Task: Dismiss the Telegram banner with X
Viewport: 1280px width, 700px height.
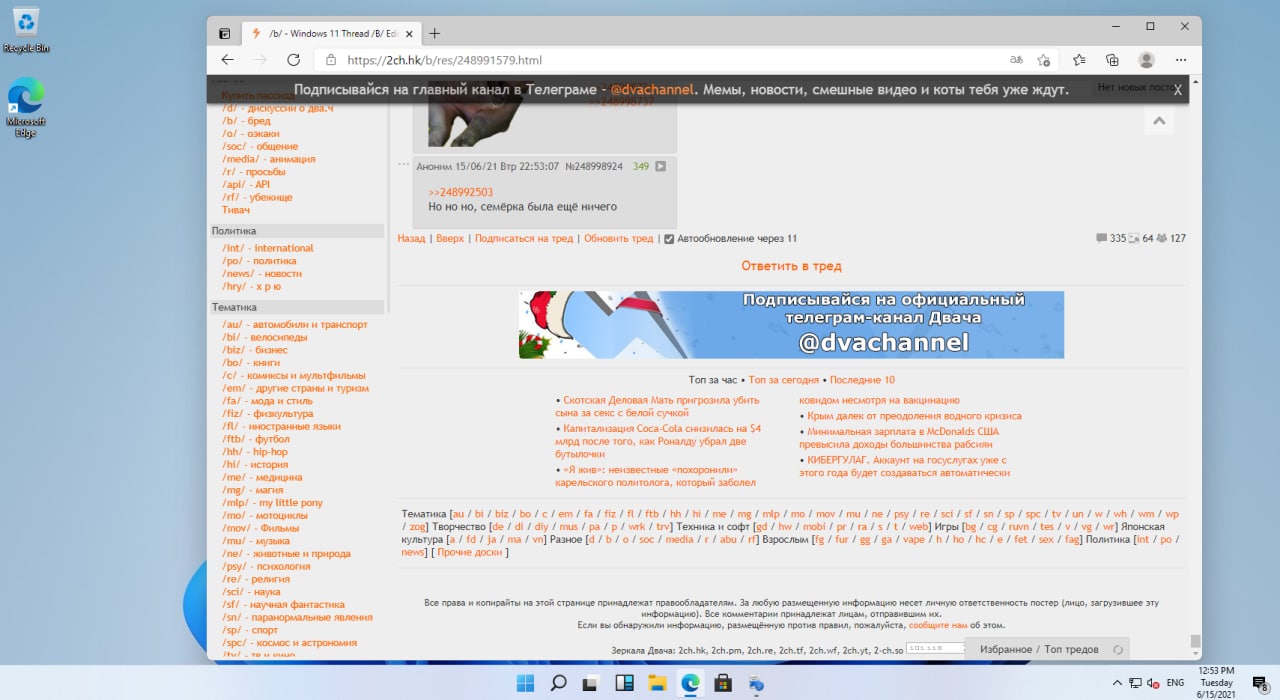Action: click(1177, 90)
